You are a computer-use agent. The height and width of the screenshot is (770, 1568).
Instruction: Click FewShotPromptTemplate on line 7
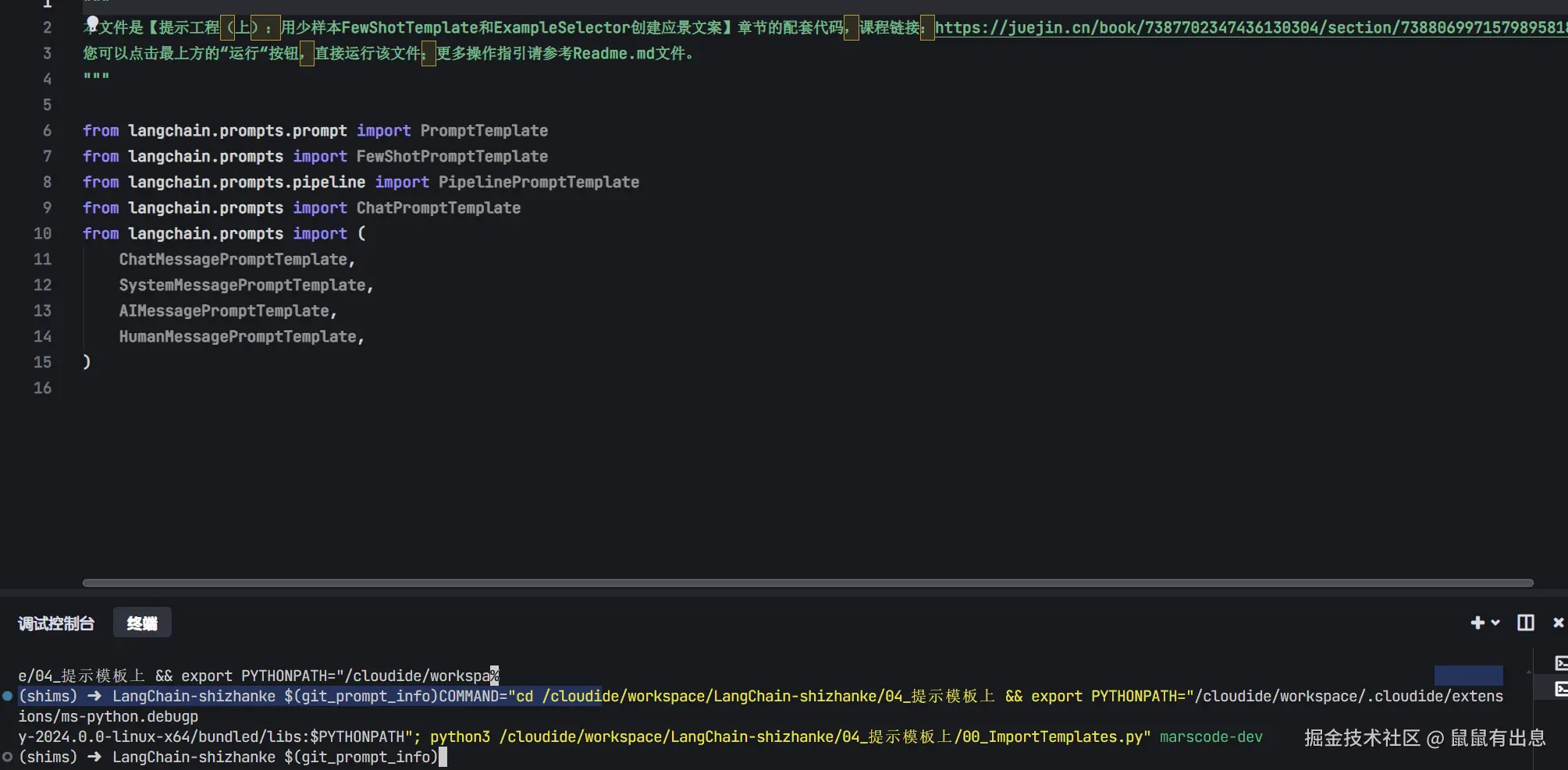click(452, 156)
